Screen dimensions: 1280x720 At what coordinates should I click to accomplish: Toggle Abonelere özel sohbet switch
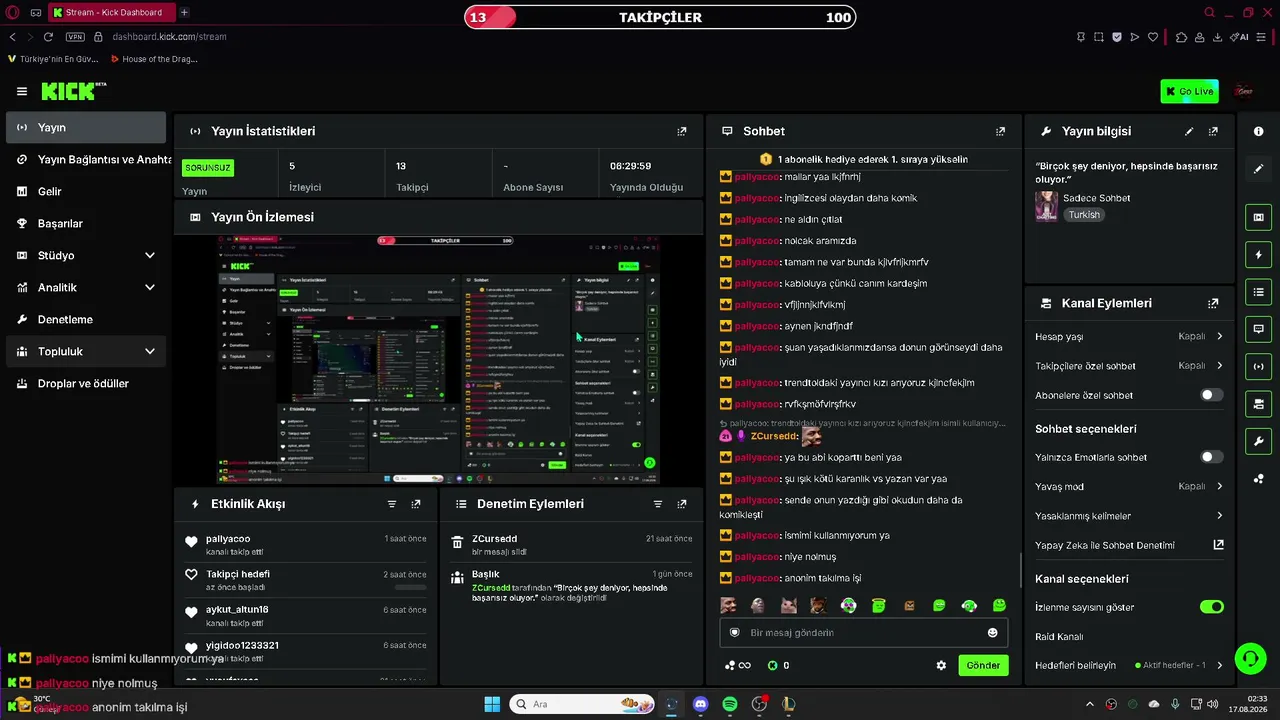pos(1211,395)
